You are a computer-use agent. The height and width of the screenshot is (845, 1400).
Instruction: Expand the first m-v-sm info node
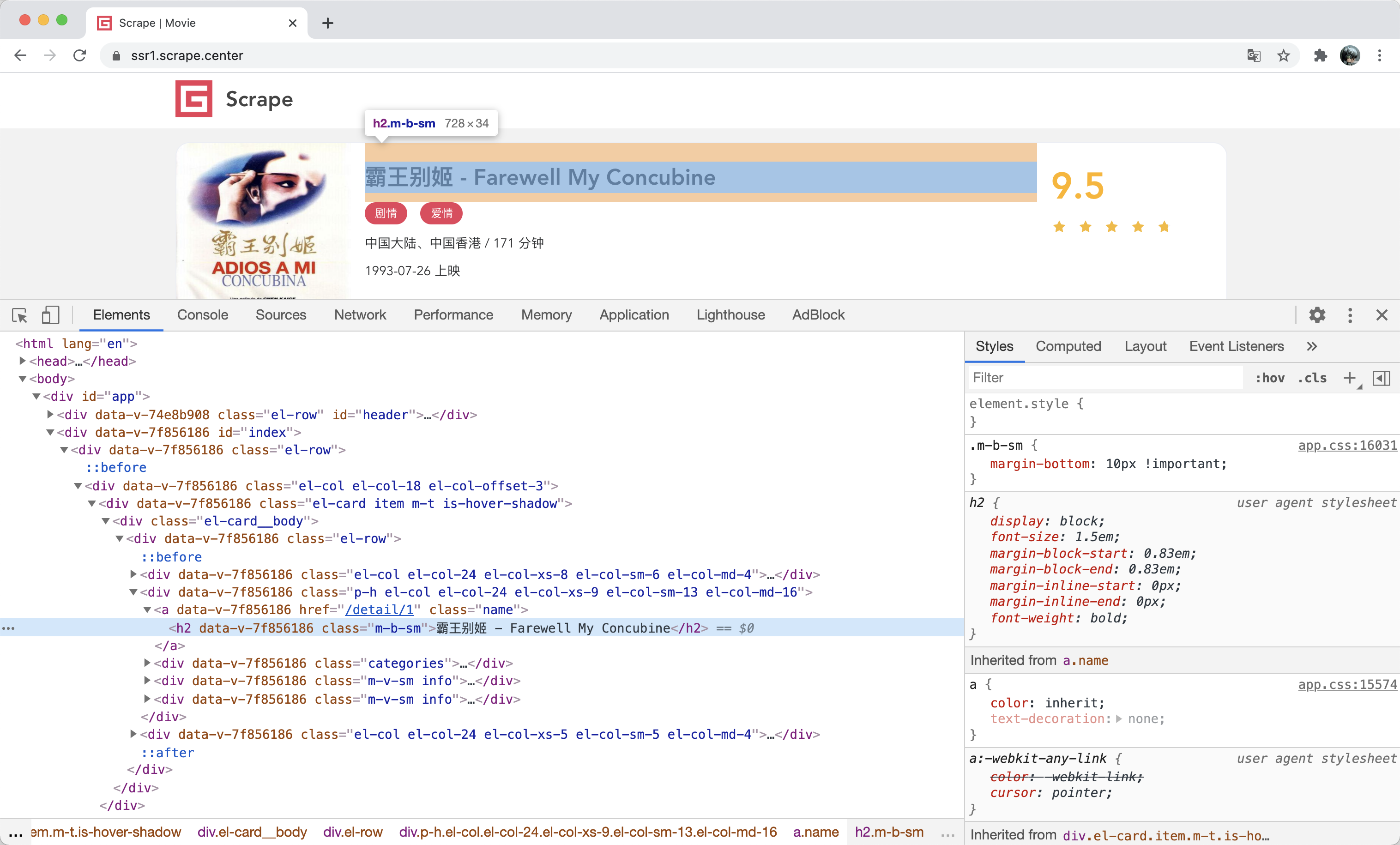pos(147,680)
